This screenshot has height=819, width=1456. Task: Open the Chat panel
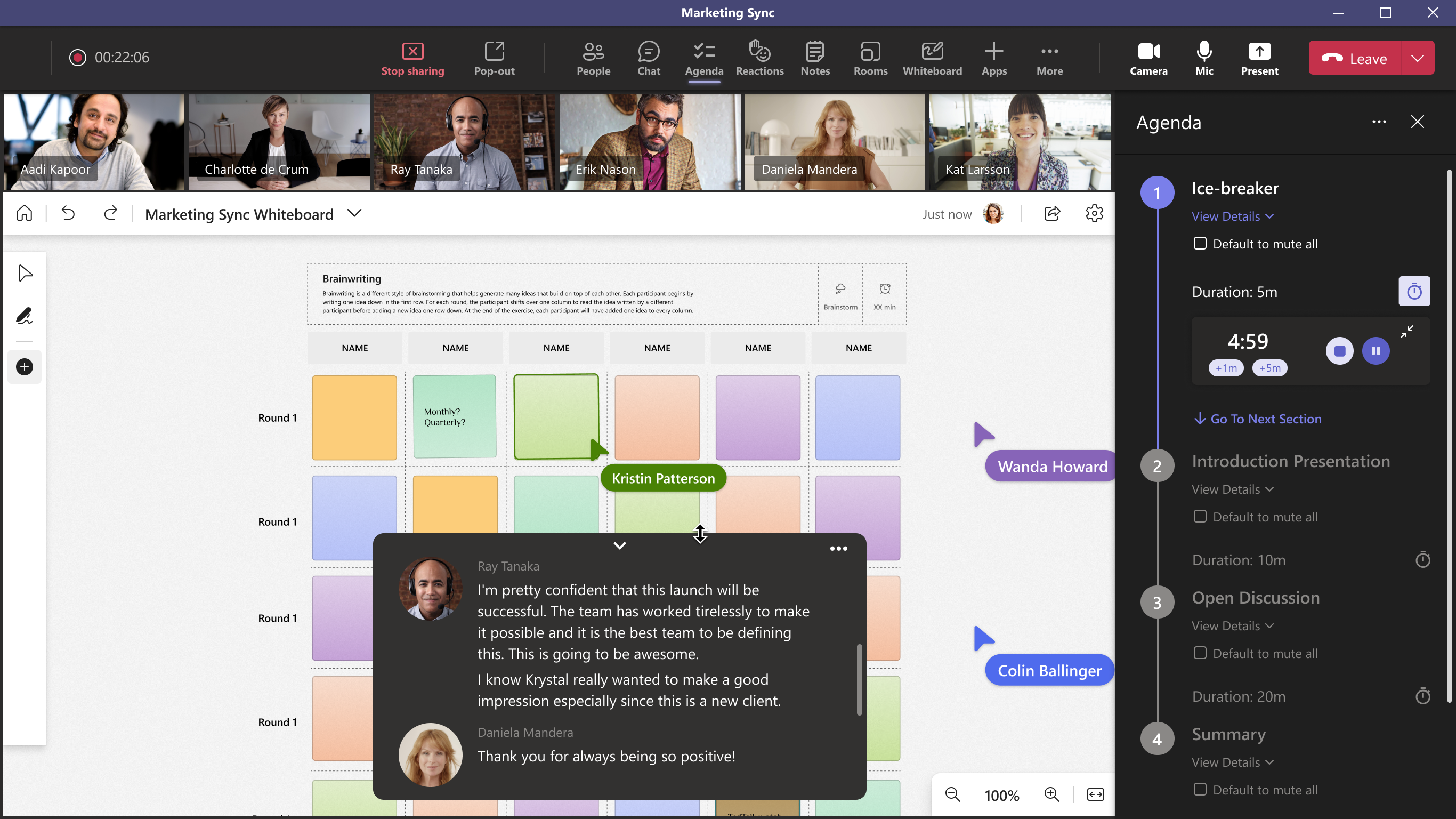click(648, 58)
